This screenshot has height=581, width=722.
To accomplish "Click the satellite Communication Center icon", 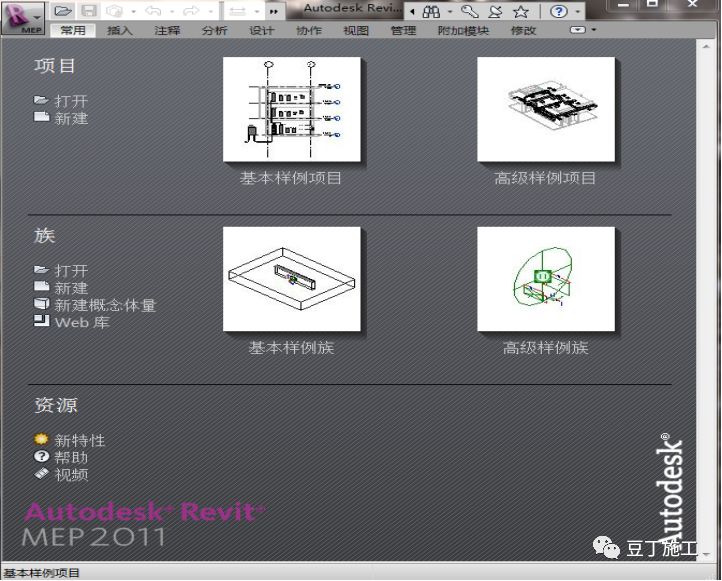I will [x=495, y=12].
